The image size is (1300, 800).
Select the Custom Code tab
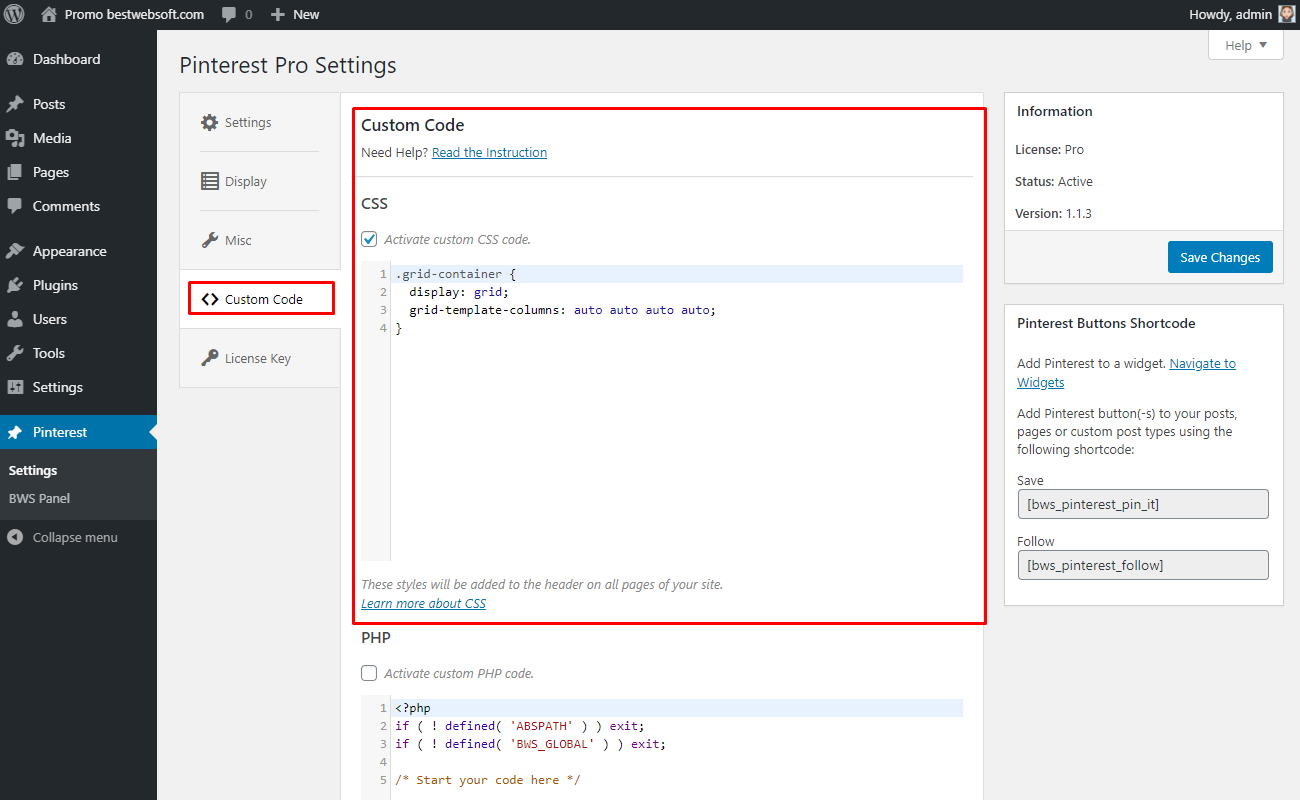[261, 299]
